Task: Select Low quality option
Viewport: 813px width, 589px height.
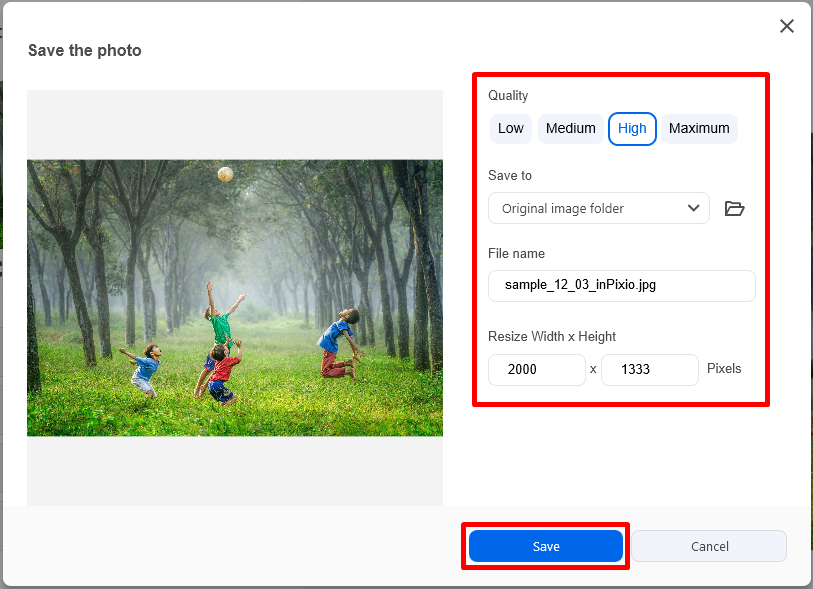Action: click(x=511, y=129)
